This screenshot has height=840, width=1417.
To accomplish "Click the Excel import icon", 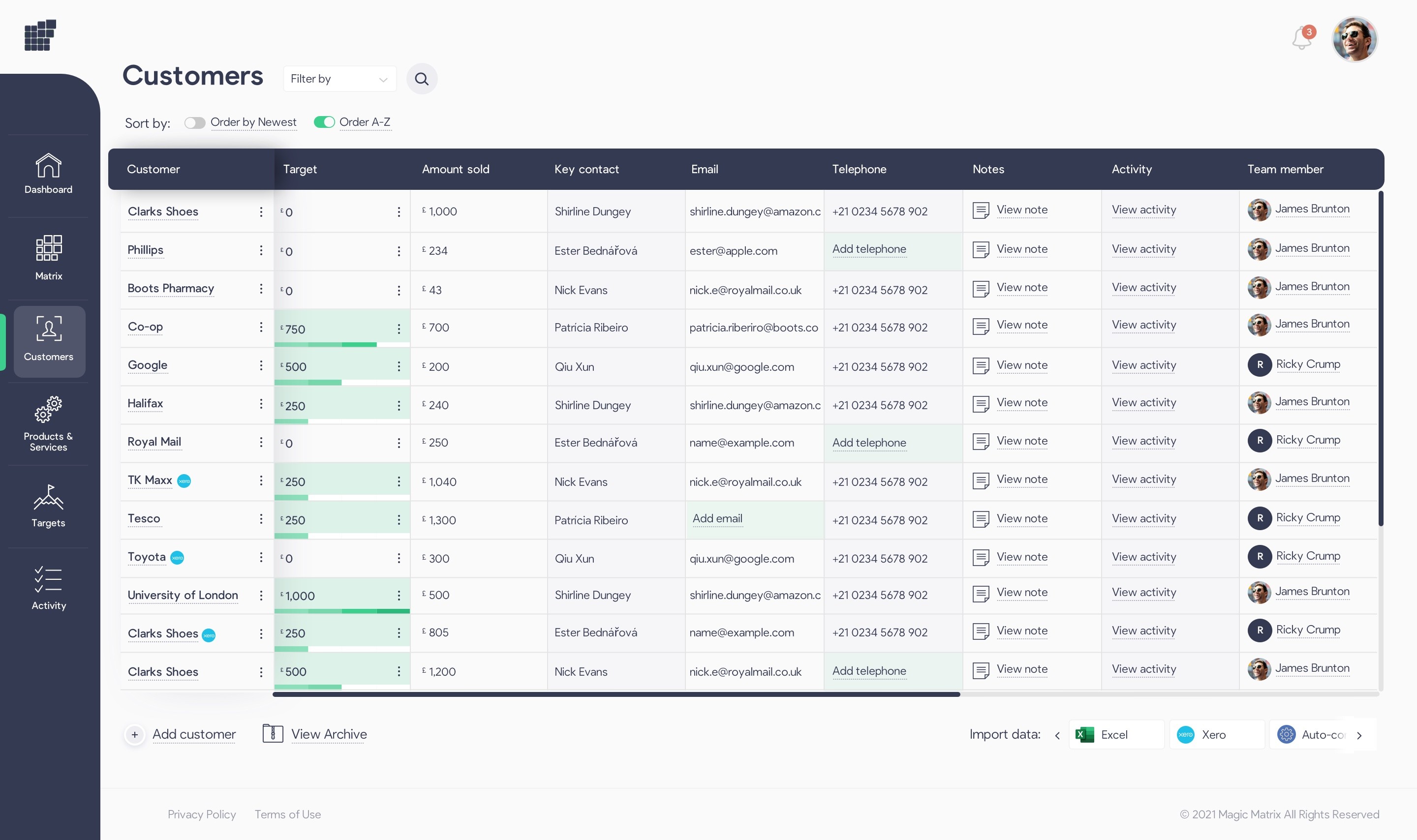I will point(1085,735).
